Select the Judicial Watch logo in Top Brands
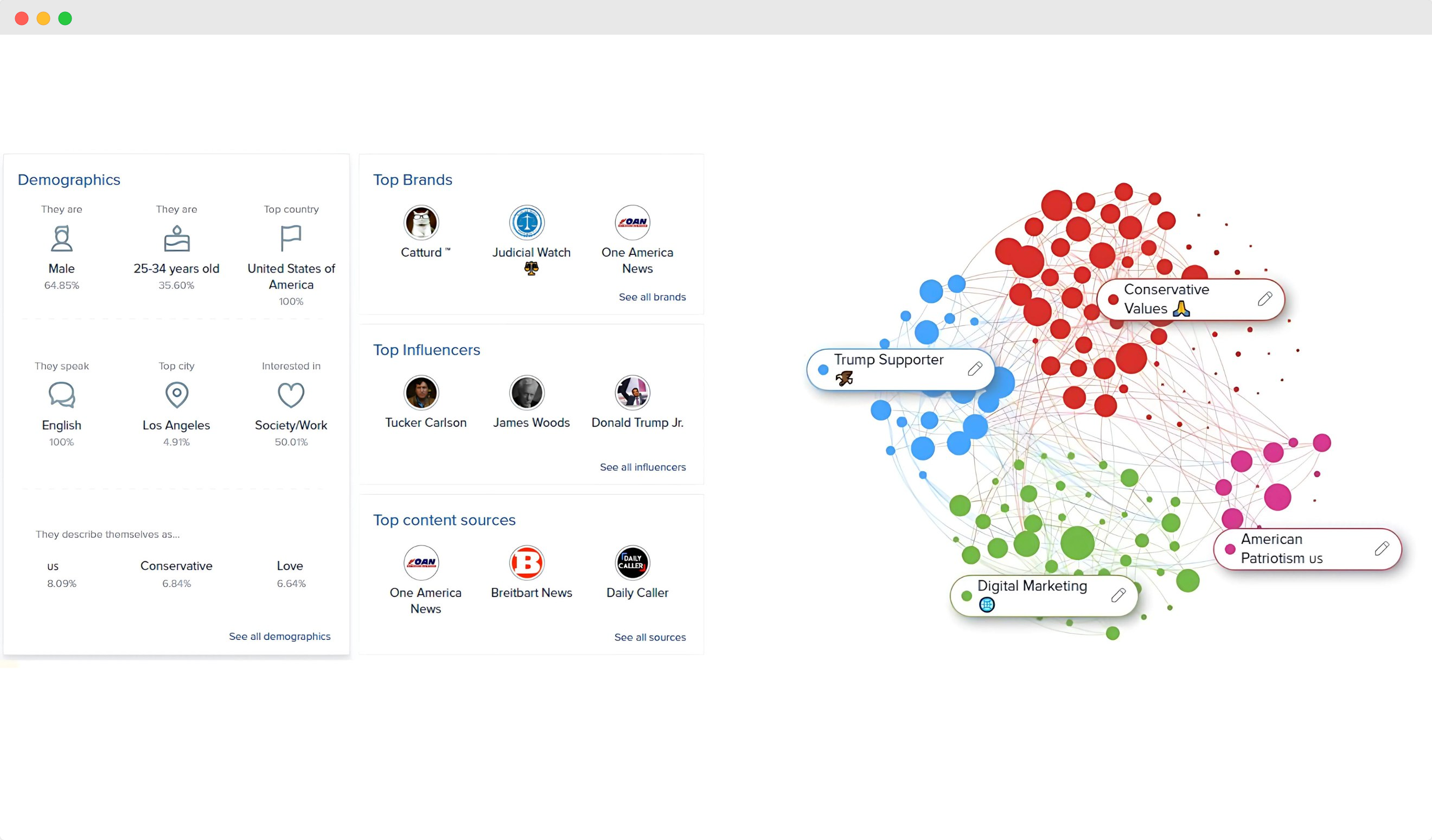Image resolution: width=1432 pixels, height=840 pixels. coord(526,223)
